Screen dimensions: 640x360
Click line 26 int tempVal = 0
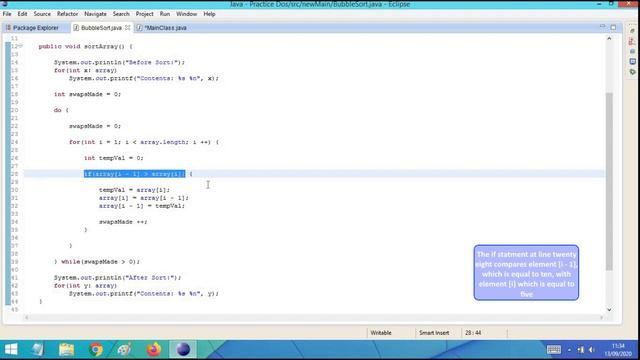114,158
